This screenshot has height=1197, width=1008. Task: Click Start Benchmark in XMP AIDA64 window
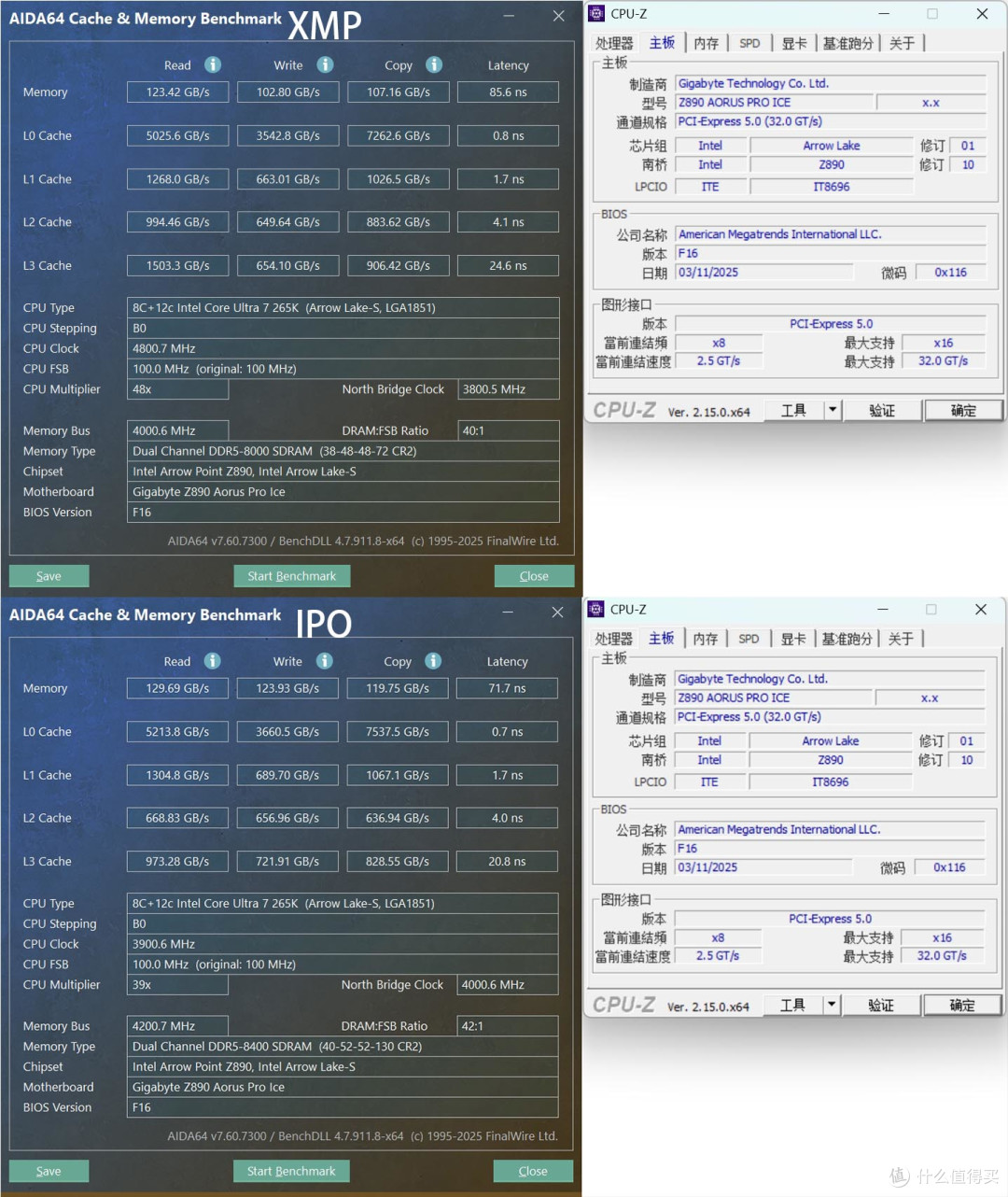292,576
